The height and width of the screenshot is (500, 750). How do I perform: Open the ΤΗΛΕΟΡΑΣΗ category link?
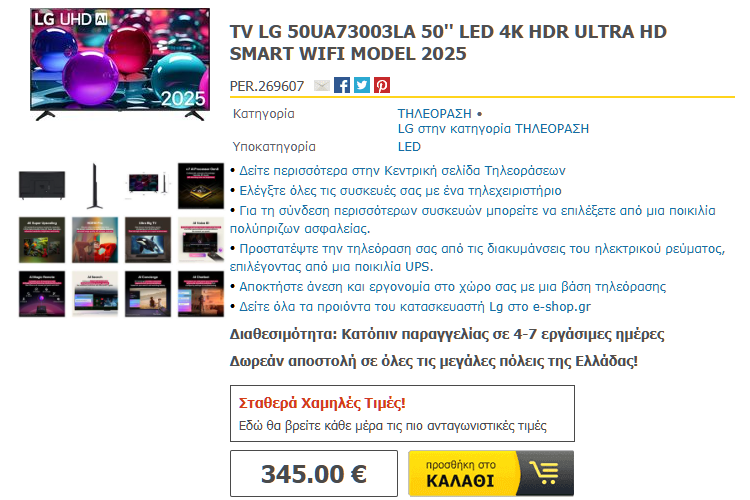click(434, 114)
